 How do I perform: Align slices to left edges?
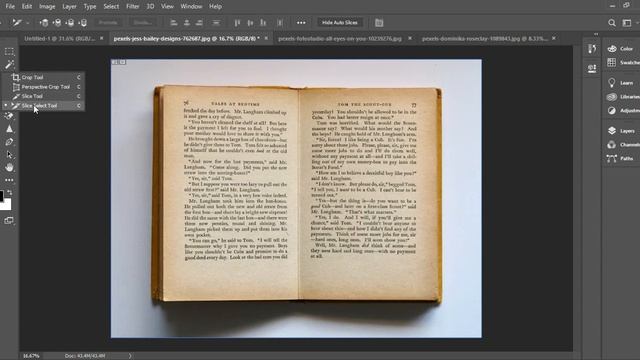point(174,22)
